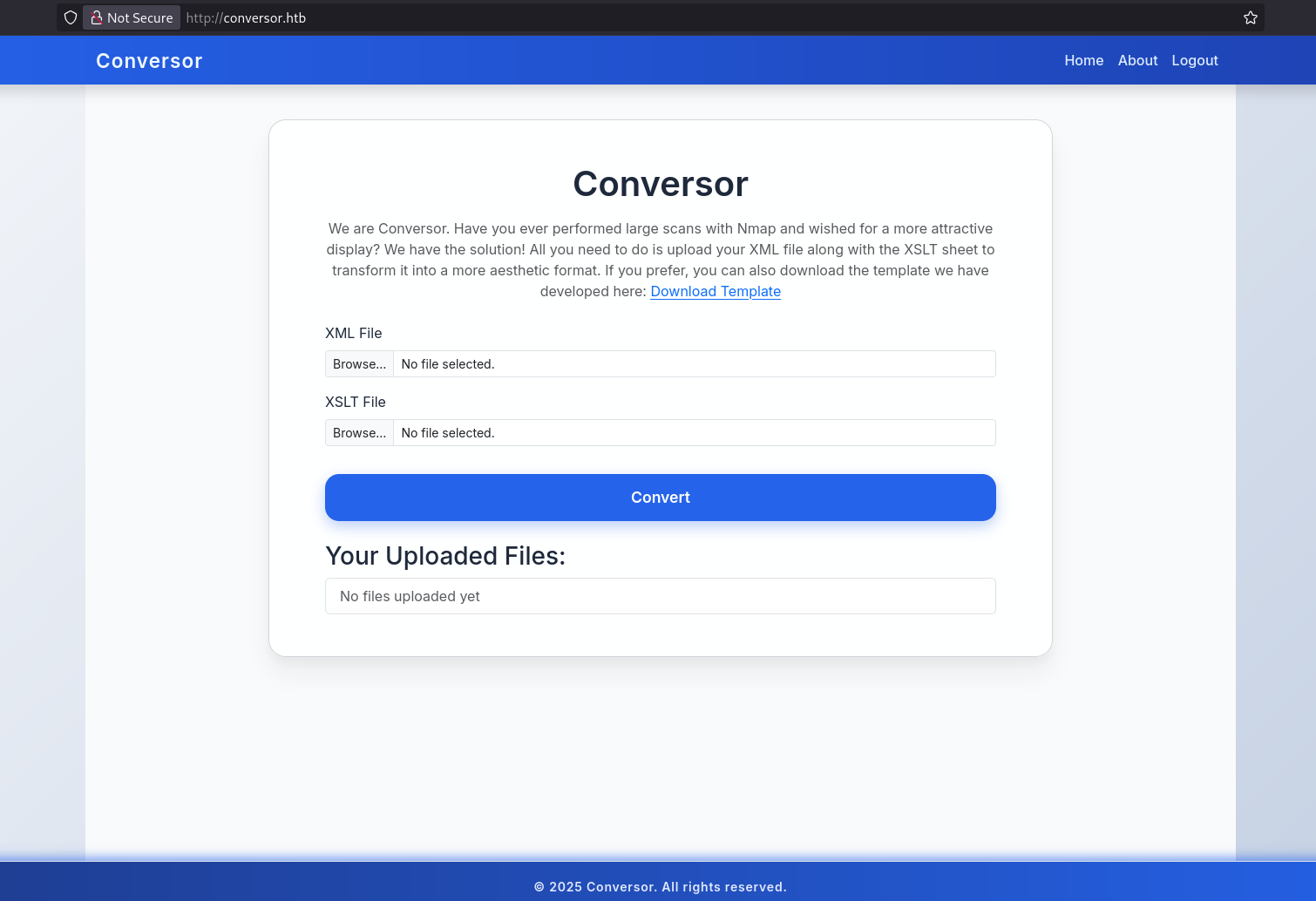Click the XML File label
The image size is (1316, 901).
354,333
